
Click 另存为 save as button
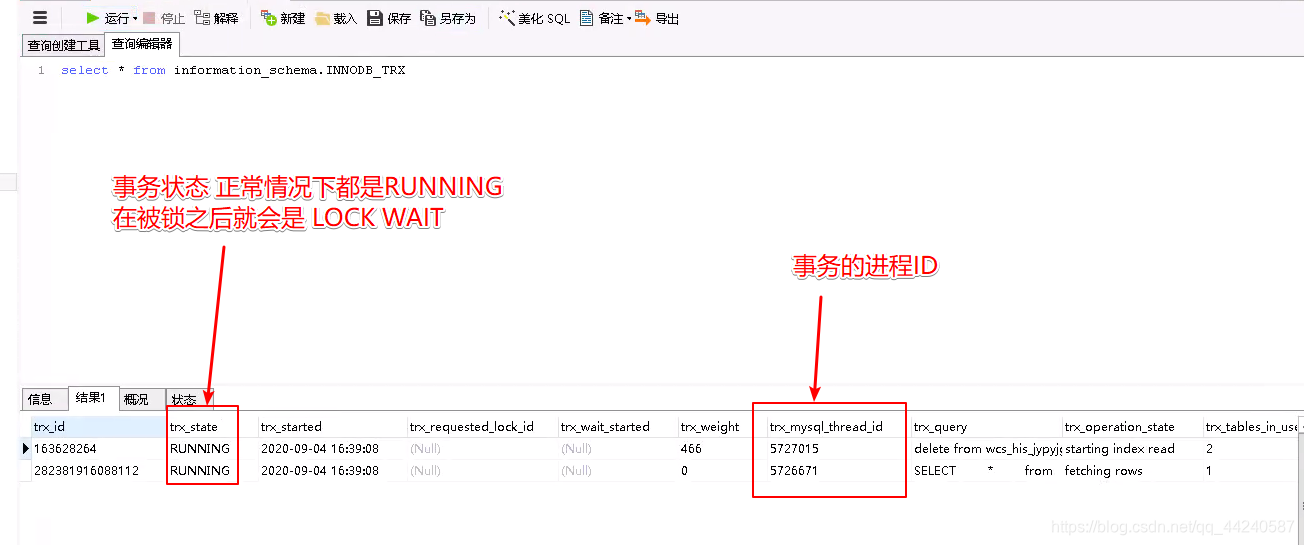(448, 18)
